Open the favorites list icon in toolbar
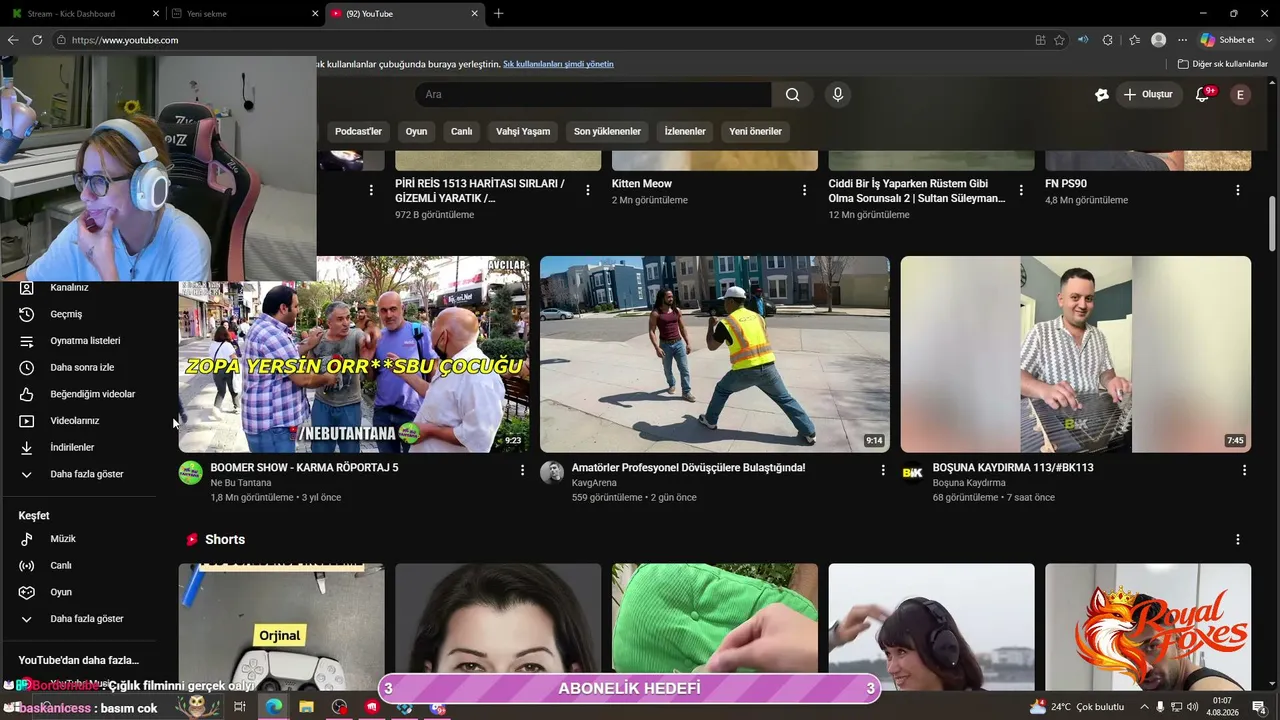 coord(1134,40)
